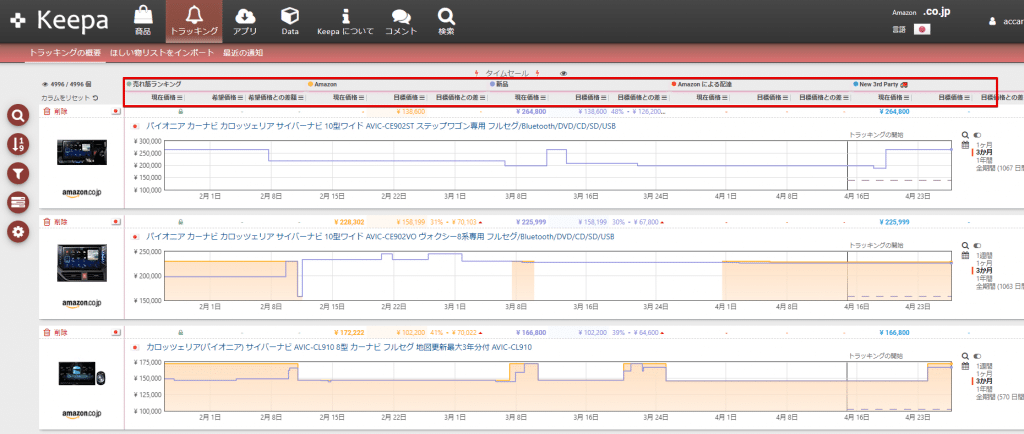
Task: Open the 商品 shopping bag menu
Action: (143, 21)
